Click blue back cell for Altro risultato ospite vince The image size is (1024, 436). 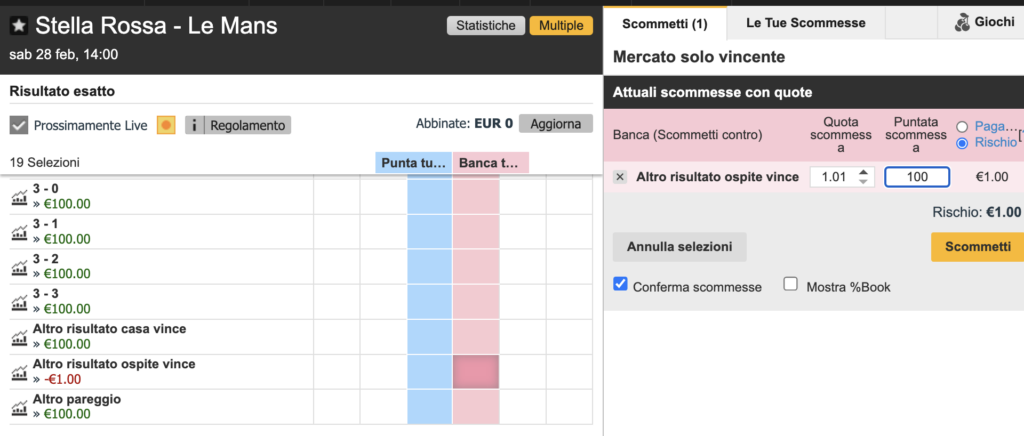point(430,372)
